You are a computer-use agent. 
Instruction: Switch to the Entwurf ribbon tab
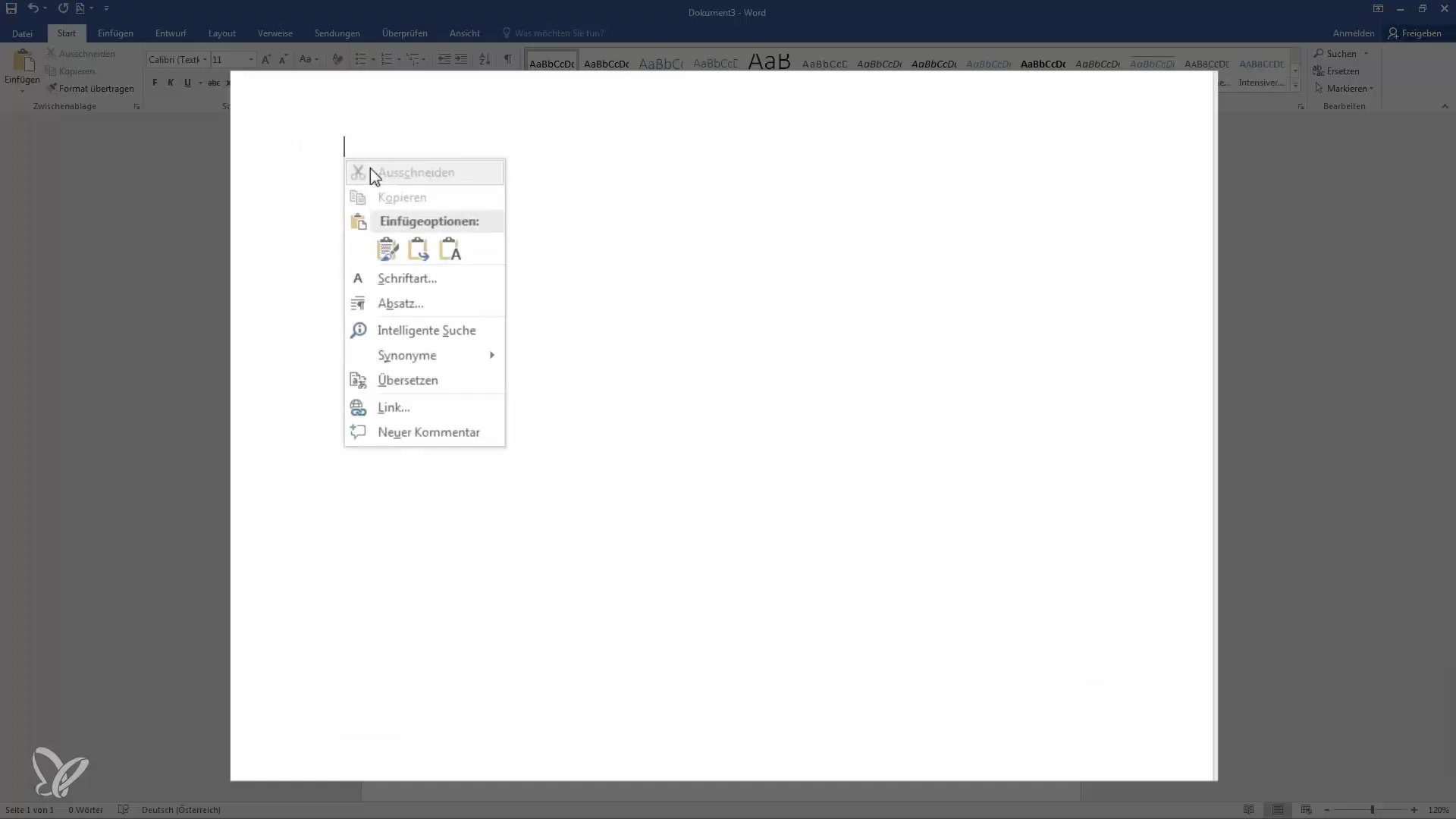[x=171, y=33]
